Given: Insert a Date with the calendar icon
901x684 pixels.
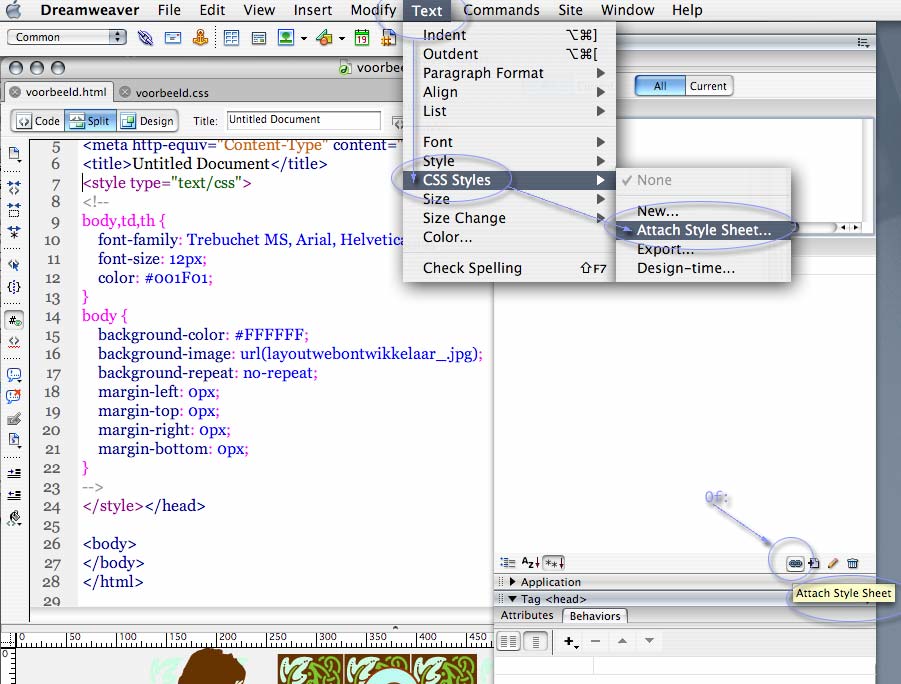Looking at the screenshot, I should pyautogui.click(x=362, y=38).
